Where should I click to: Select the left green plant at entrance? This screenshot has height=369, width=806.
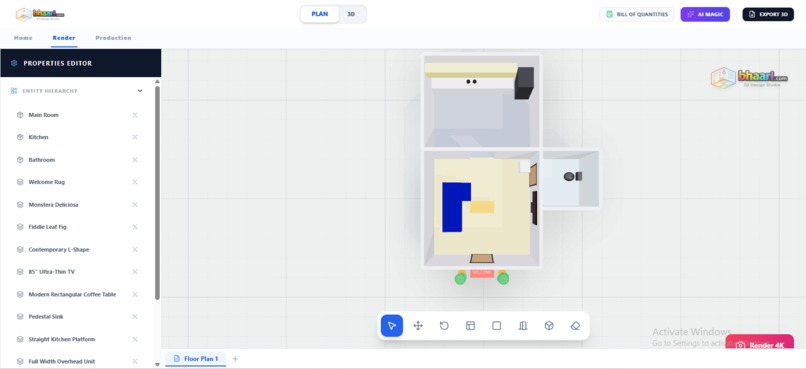[461, 278]
